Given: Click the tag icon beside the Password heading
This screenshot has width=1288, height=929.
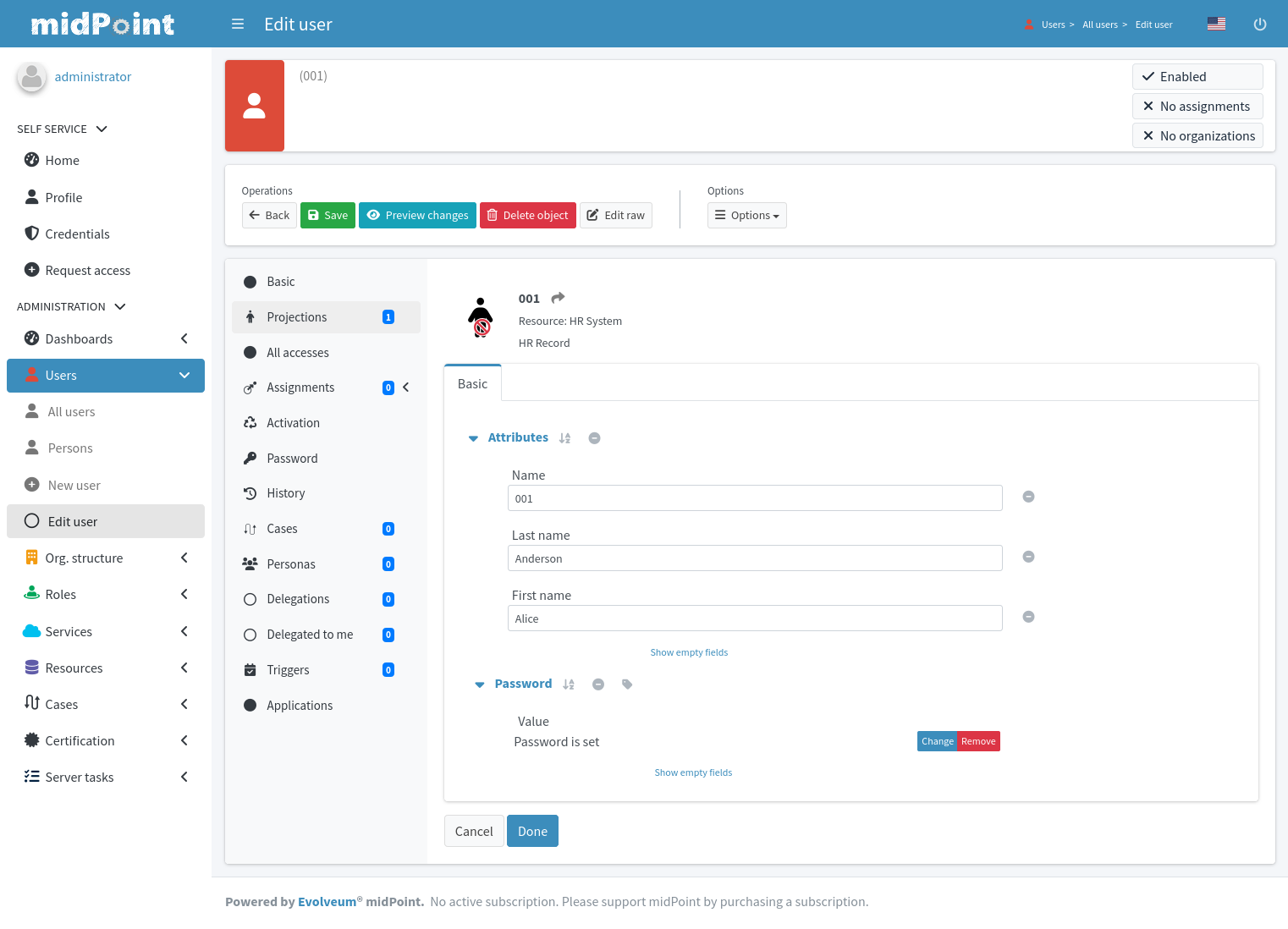Looking at the screenshot, I should (x=626, y=684).
